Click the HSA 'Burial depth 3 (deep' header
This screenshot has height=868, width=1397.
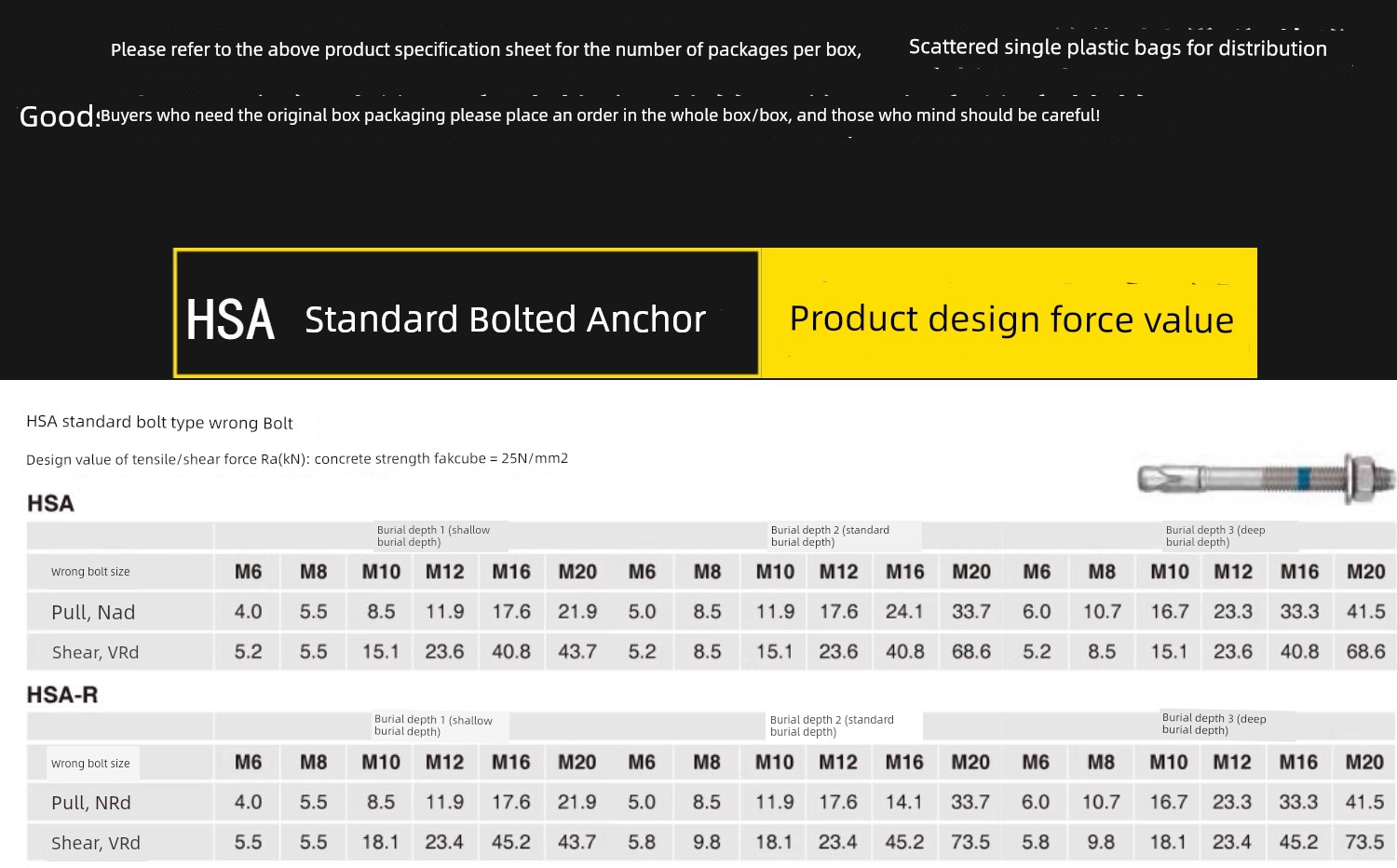[1215, 536]
